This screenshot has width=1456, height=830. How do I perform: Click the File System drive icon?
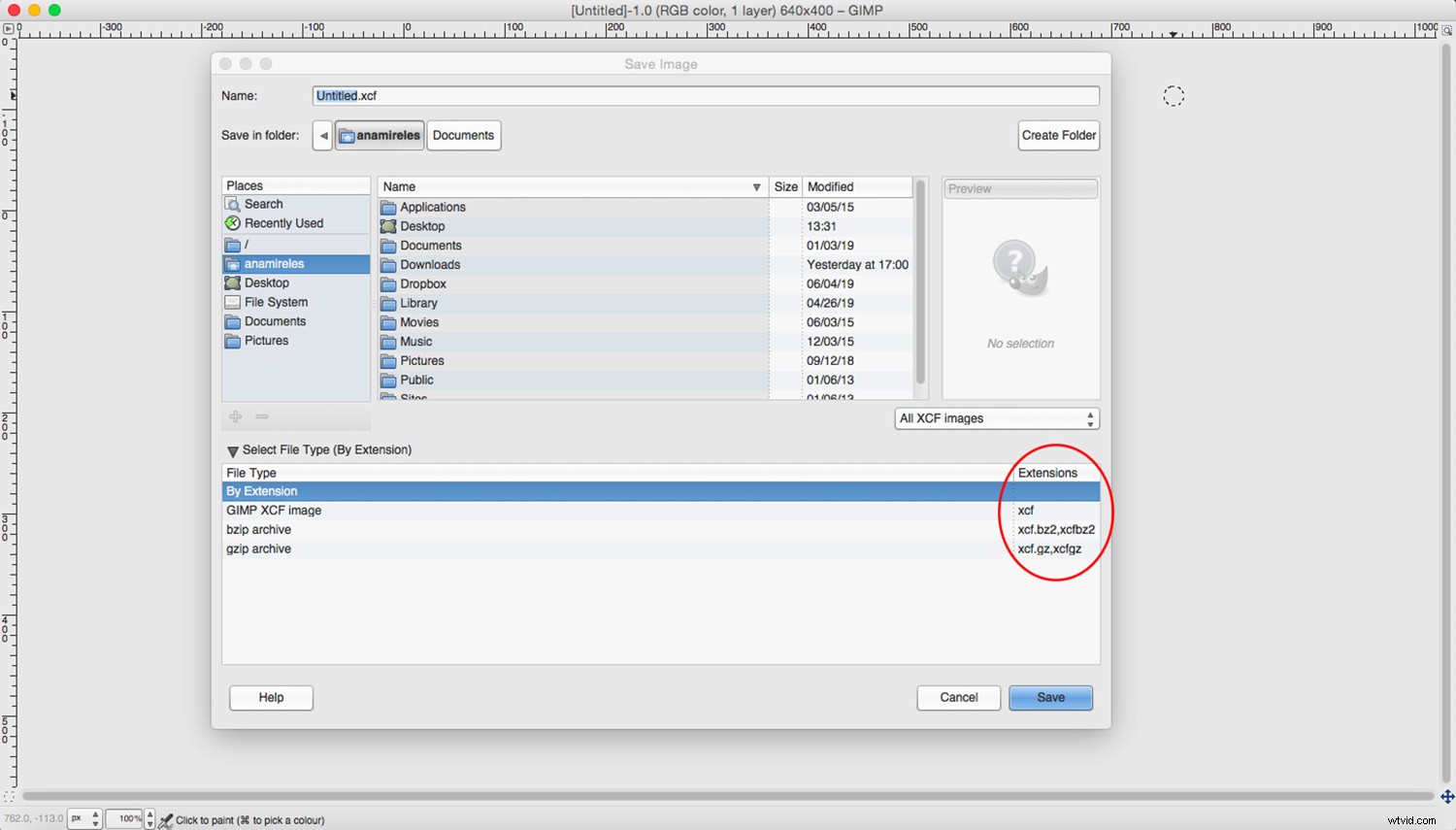tap(233, 303)
